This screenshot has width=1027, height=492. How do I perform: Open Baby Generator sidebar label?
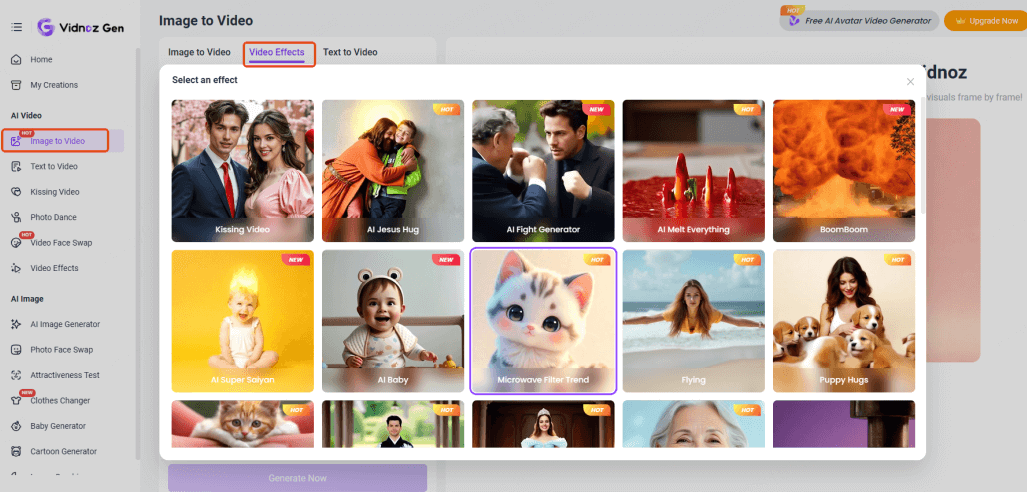point(58,426)
